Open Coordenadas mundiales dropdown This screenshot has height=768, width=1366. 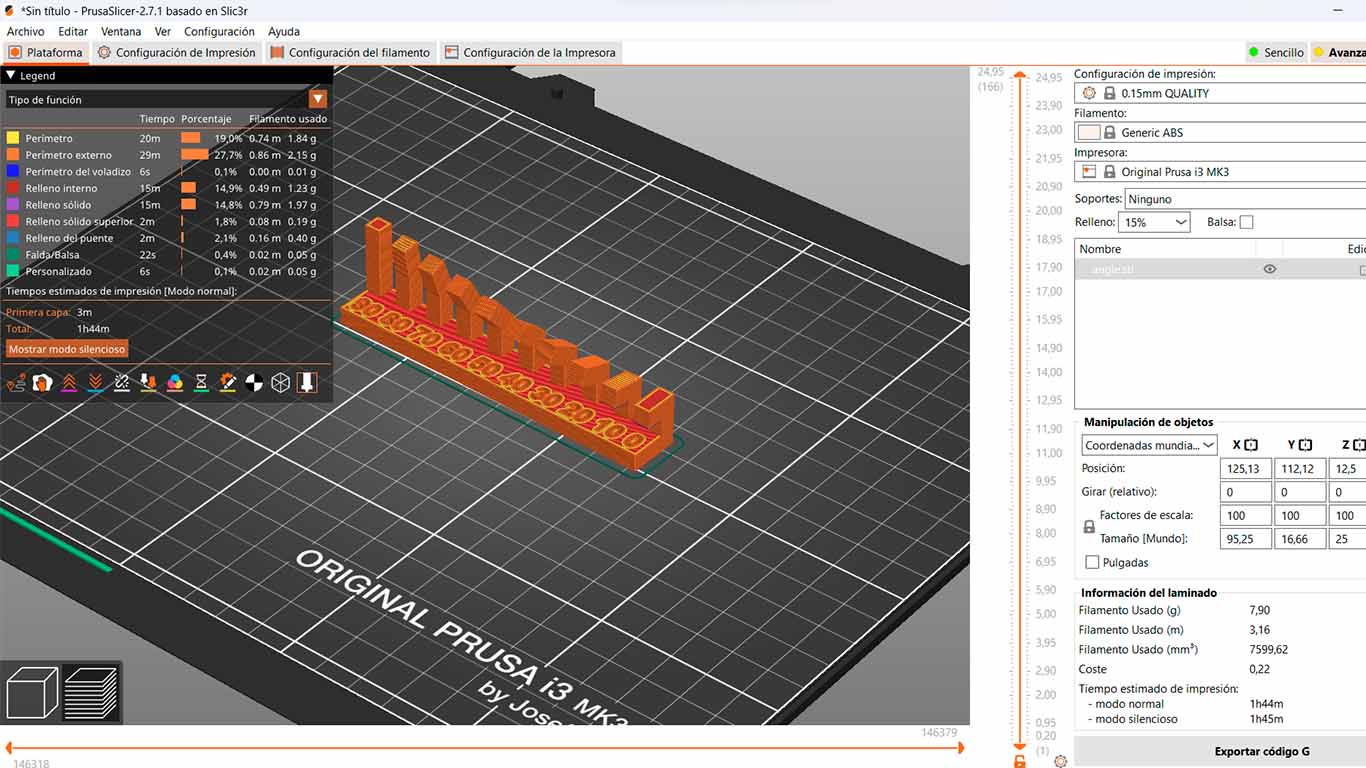click(x=1149, y=445)
